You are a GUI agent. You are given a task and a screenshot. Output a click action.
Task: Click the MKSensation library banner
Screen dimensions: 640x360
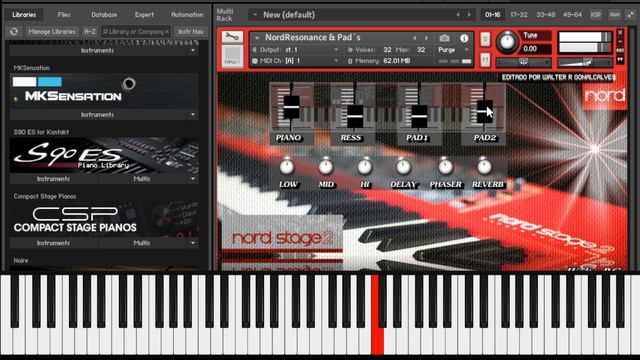pos(104,91)
